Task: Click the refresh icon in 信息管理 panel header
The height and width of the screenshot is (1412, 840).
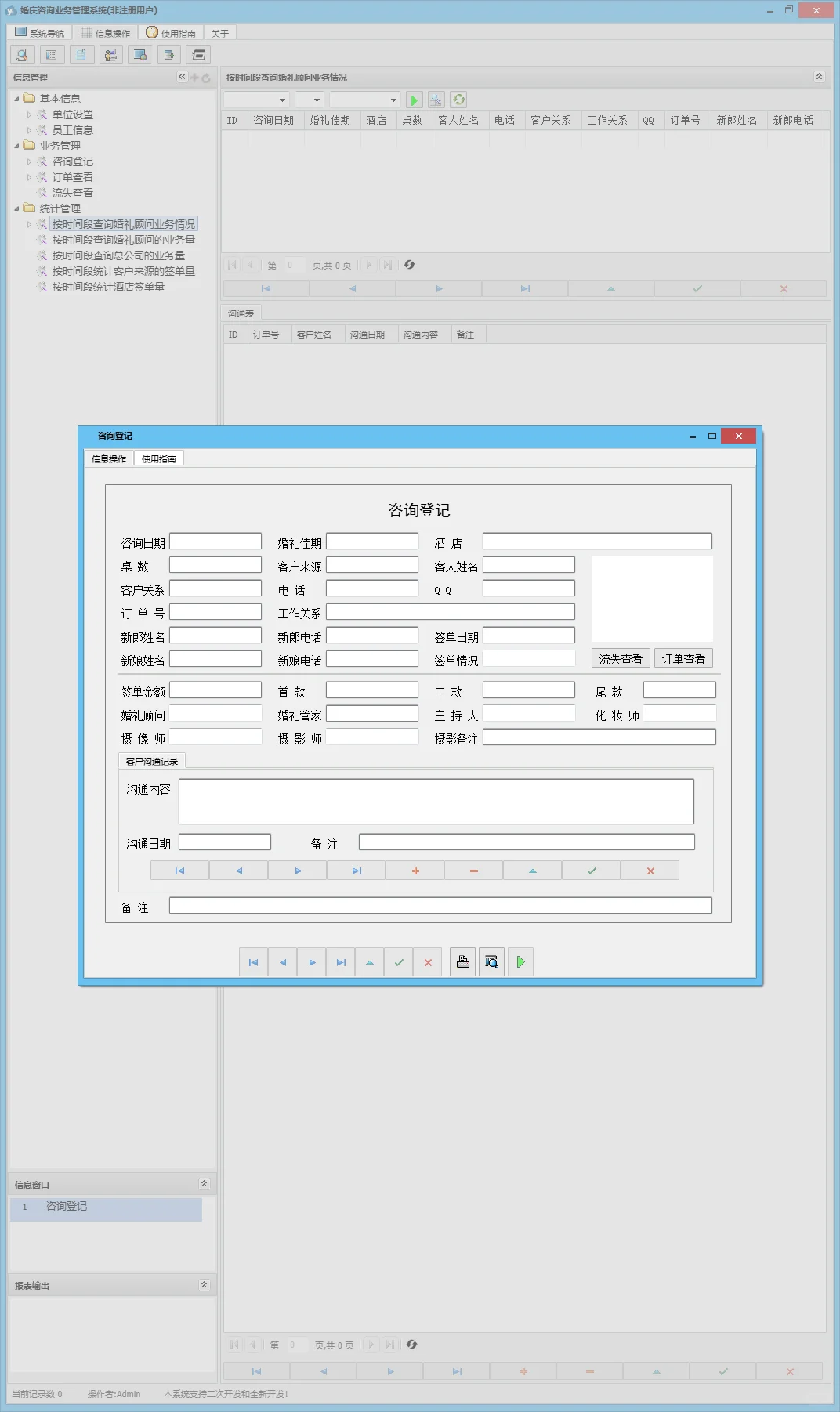Action: (206, 78)
